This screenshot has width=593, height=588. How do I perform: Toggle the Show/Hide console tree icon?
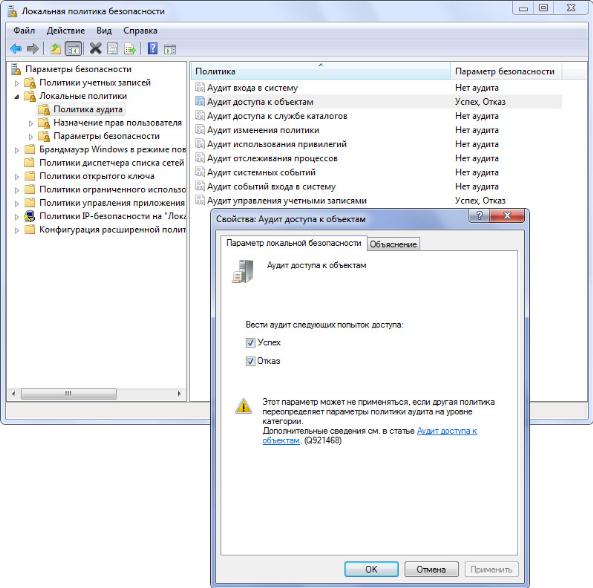(x=73, y=49)
